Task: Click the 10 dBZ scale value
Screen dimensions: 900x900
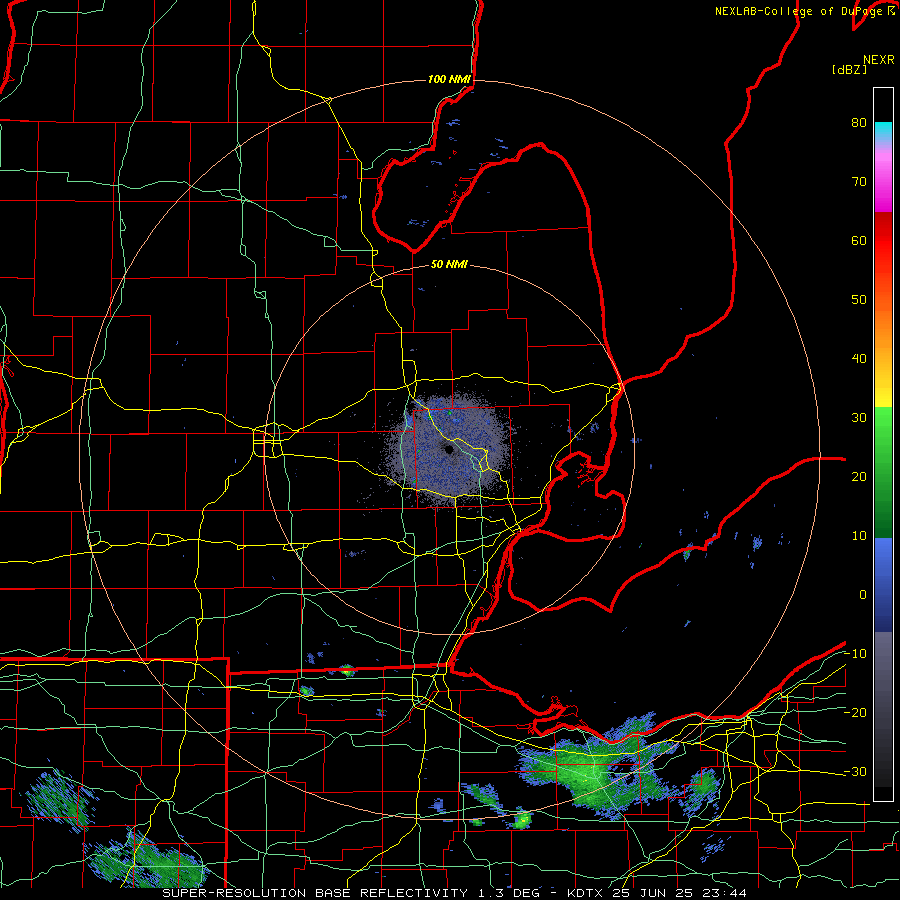Action: coord(859,536)
